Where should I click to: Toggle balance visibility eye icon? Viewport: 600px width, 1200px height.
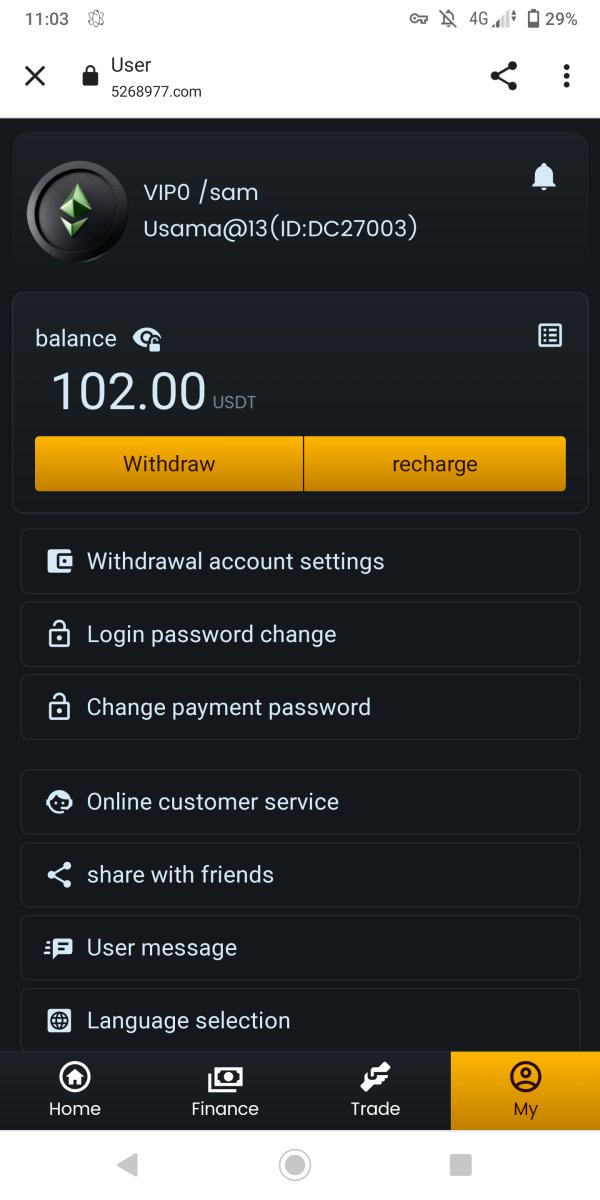pyautogui.click(x=147, y=339)
